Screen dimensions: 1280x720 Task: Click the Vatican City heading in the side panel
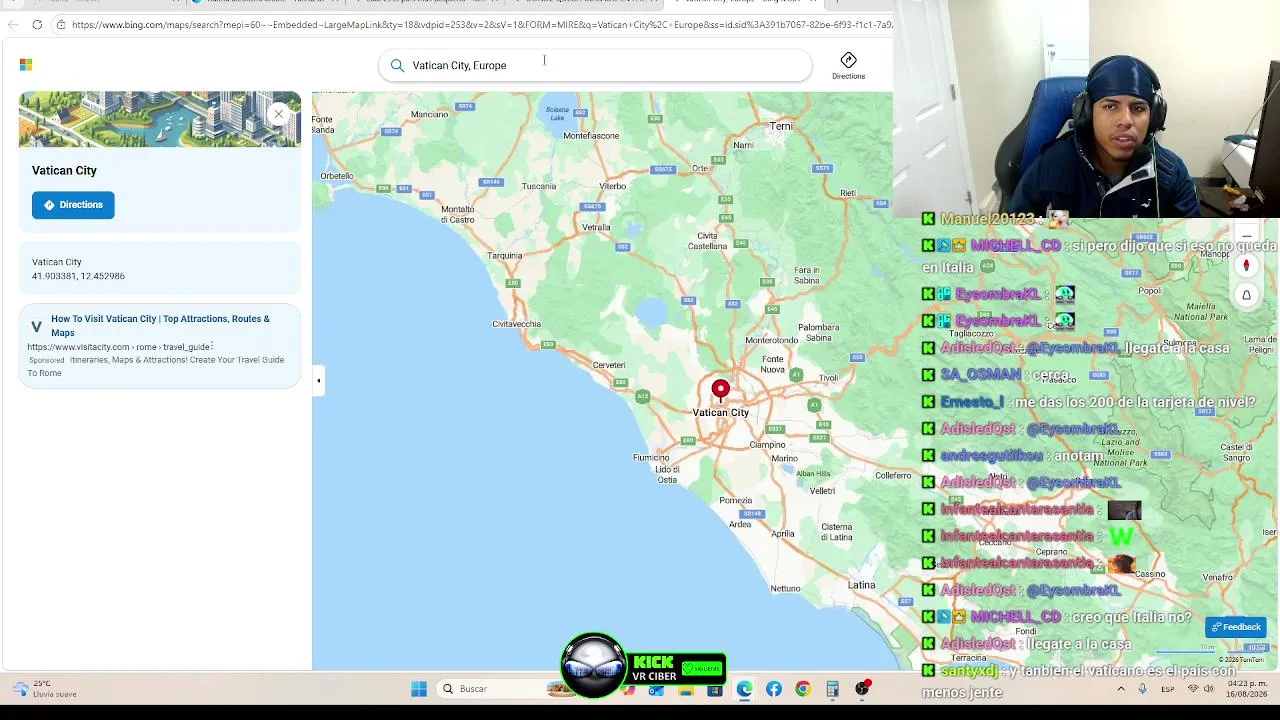[64, 171]
